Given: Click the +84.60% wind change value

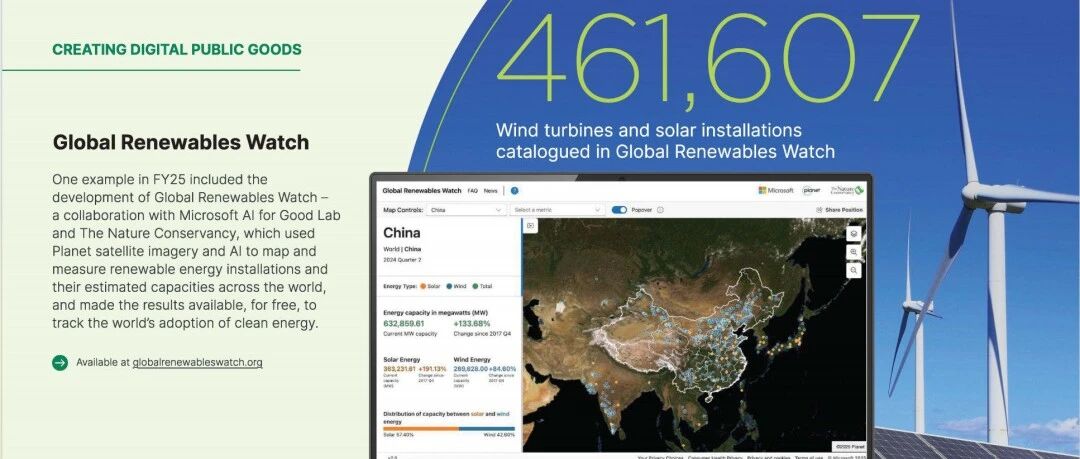Looking at the screenshot, I should 502,369.
